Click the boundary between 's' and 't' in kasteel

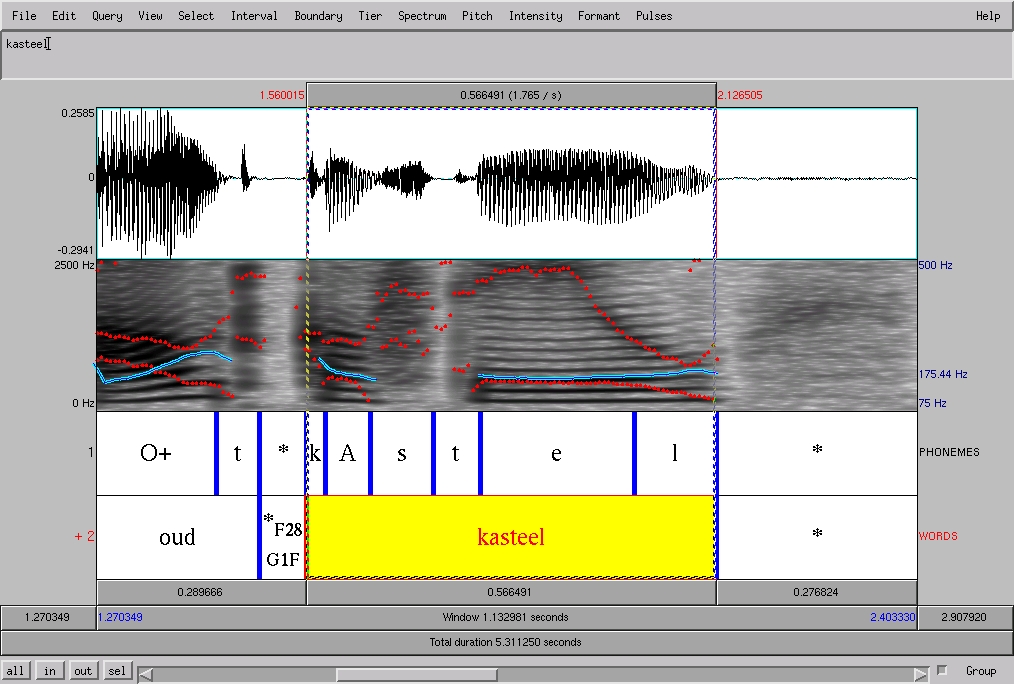tap(433, 453)
